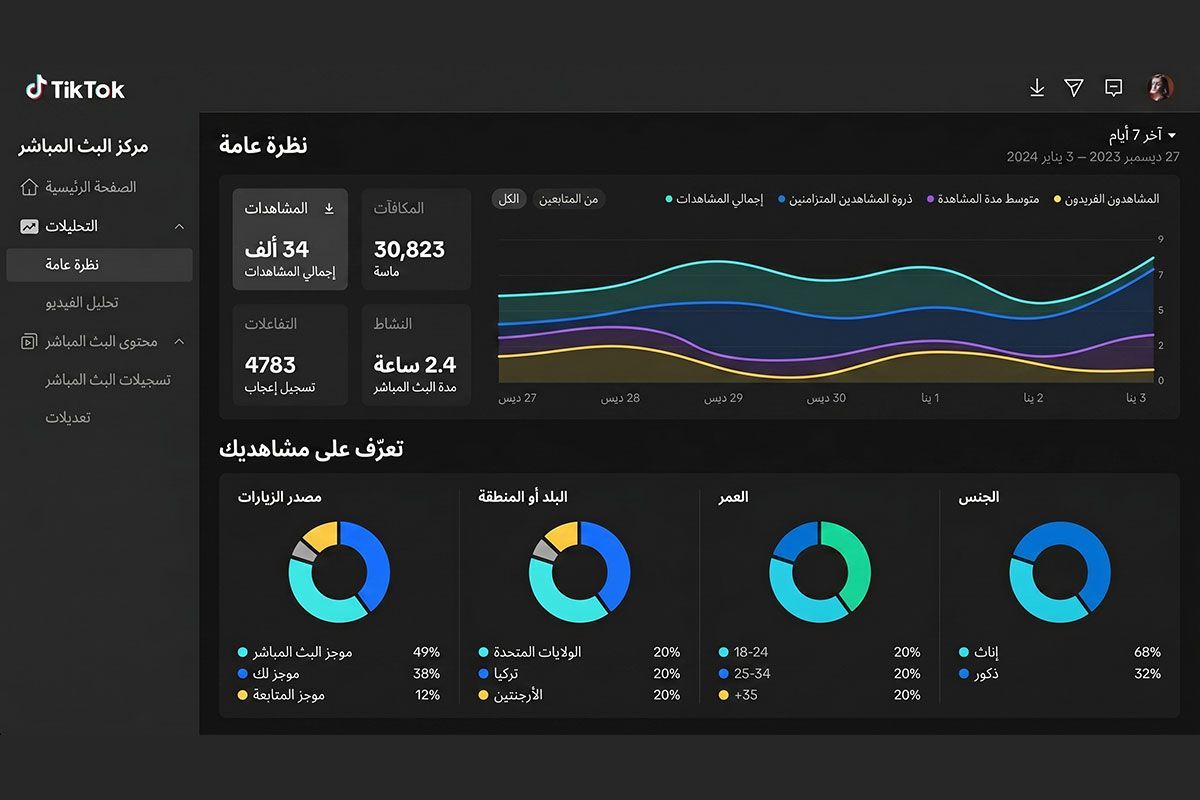Toggle إجمالي المشاهدات legend series
This screenshot has height=800, width=1200.
(714, 199)
